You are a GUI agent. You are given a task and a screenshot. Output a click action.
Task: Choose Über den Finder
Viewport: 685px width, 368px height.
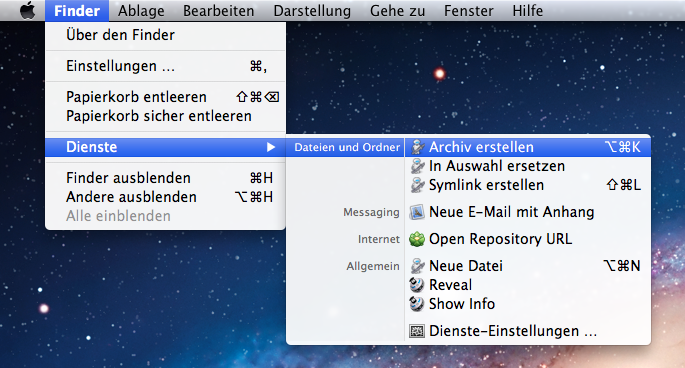point(166,35)
